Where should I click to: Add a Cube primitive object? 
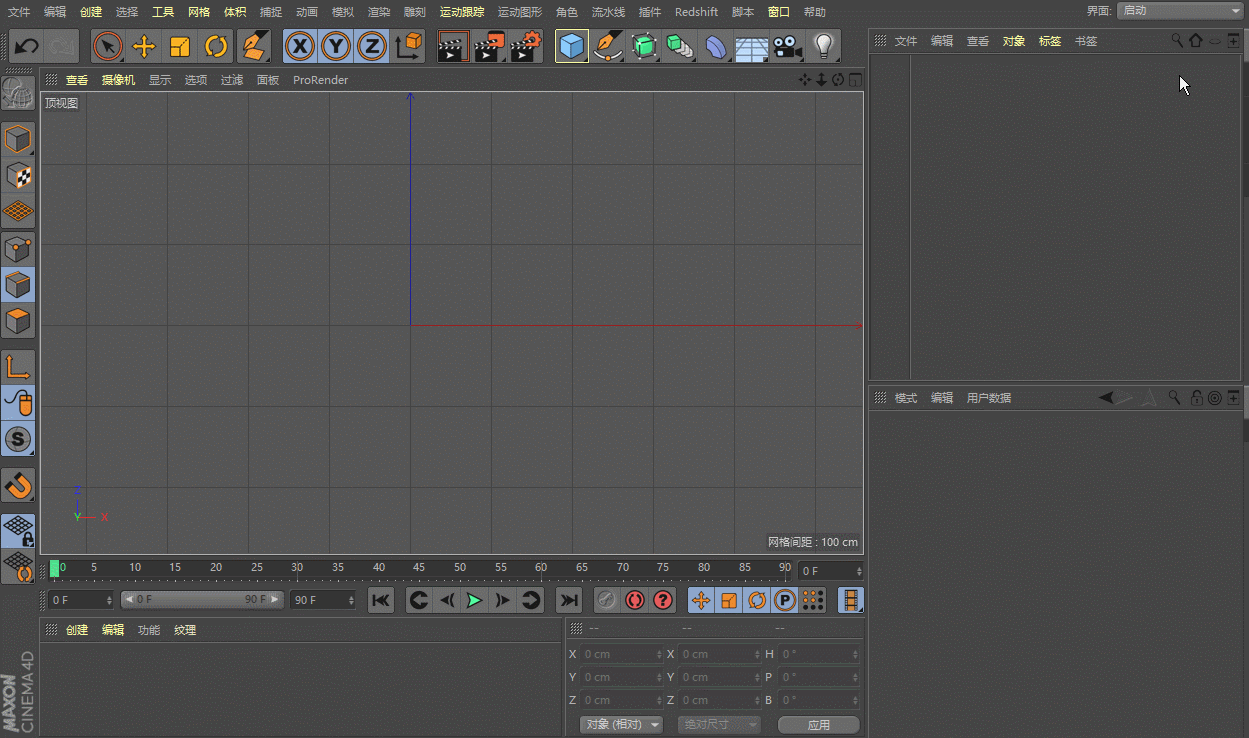pyautogui.click(x=571, y=47)
